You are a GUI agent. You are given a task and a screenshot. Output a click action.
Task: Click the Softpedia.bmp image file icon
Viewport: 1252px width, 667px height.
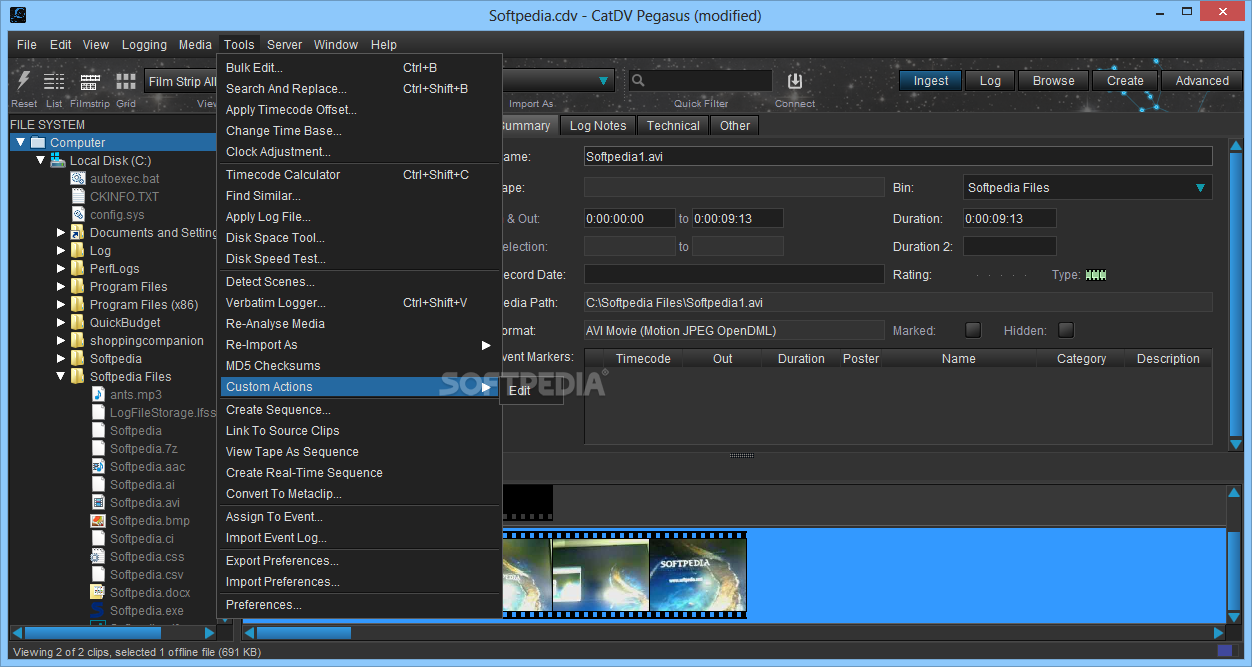(x=98, y=520)
